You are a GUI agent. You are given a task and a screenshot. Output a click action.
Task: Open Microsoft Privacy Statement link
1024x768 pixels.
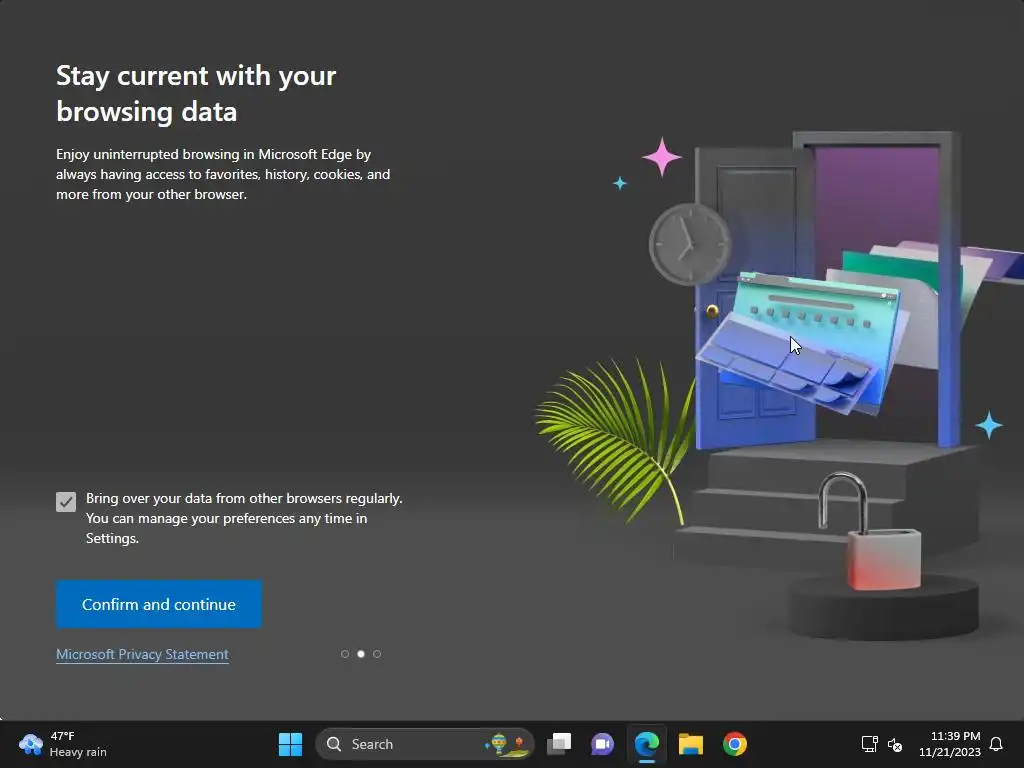coord(142,654)
